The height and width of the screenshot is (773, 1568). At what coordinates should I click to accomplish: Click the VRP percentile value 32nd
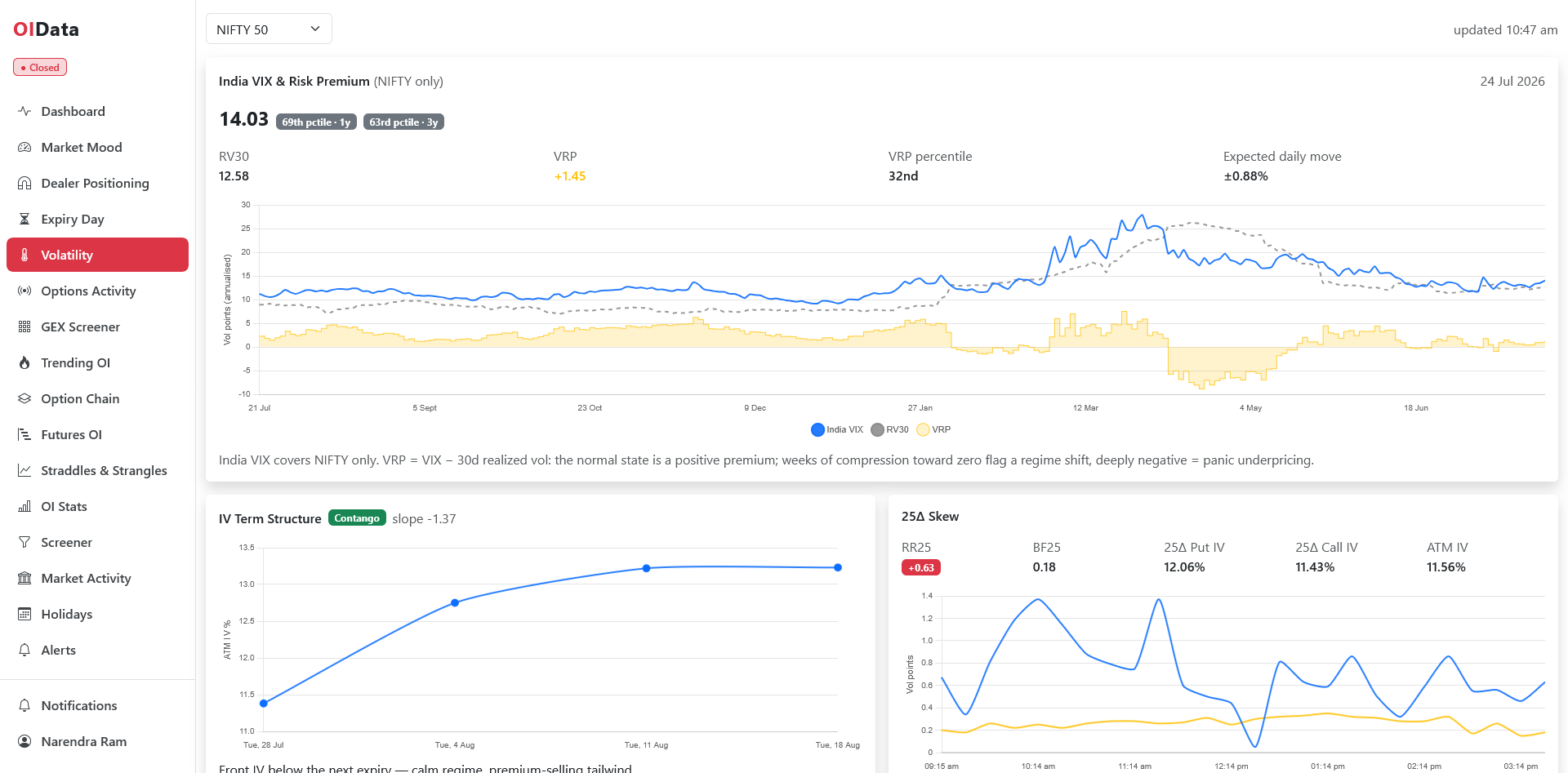[903, 175]
